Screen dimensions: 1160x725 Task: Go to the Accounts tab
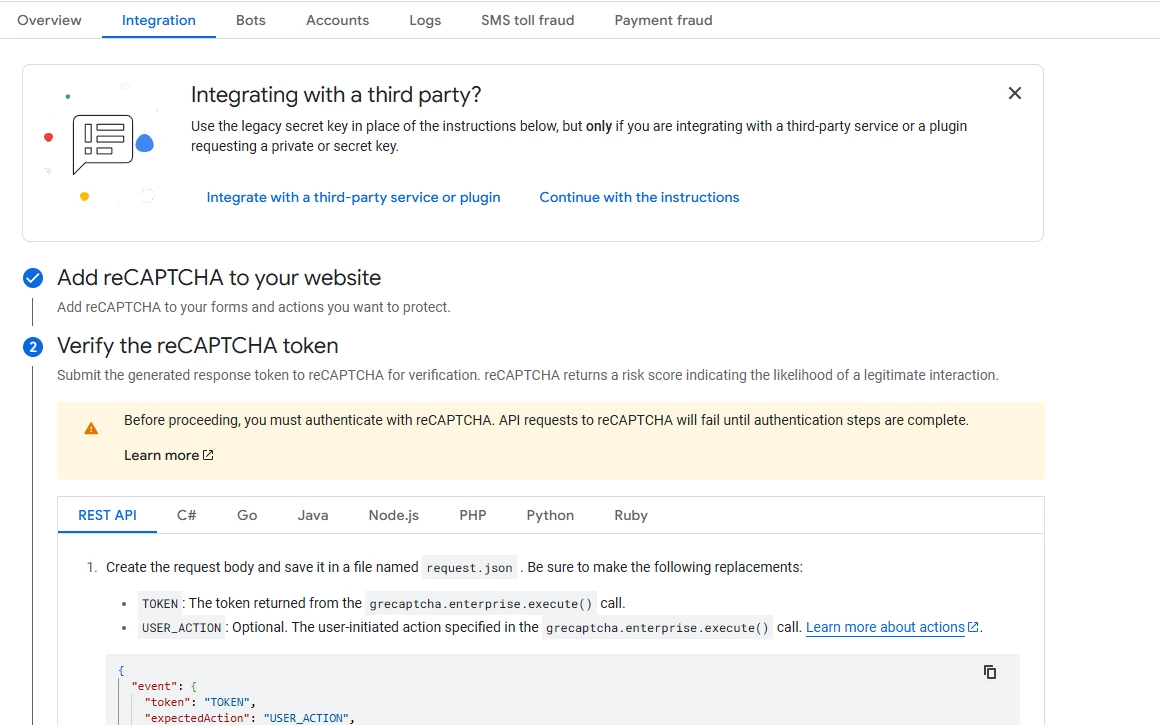[337, 20]
